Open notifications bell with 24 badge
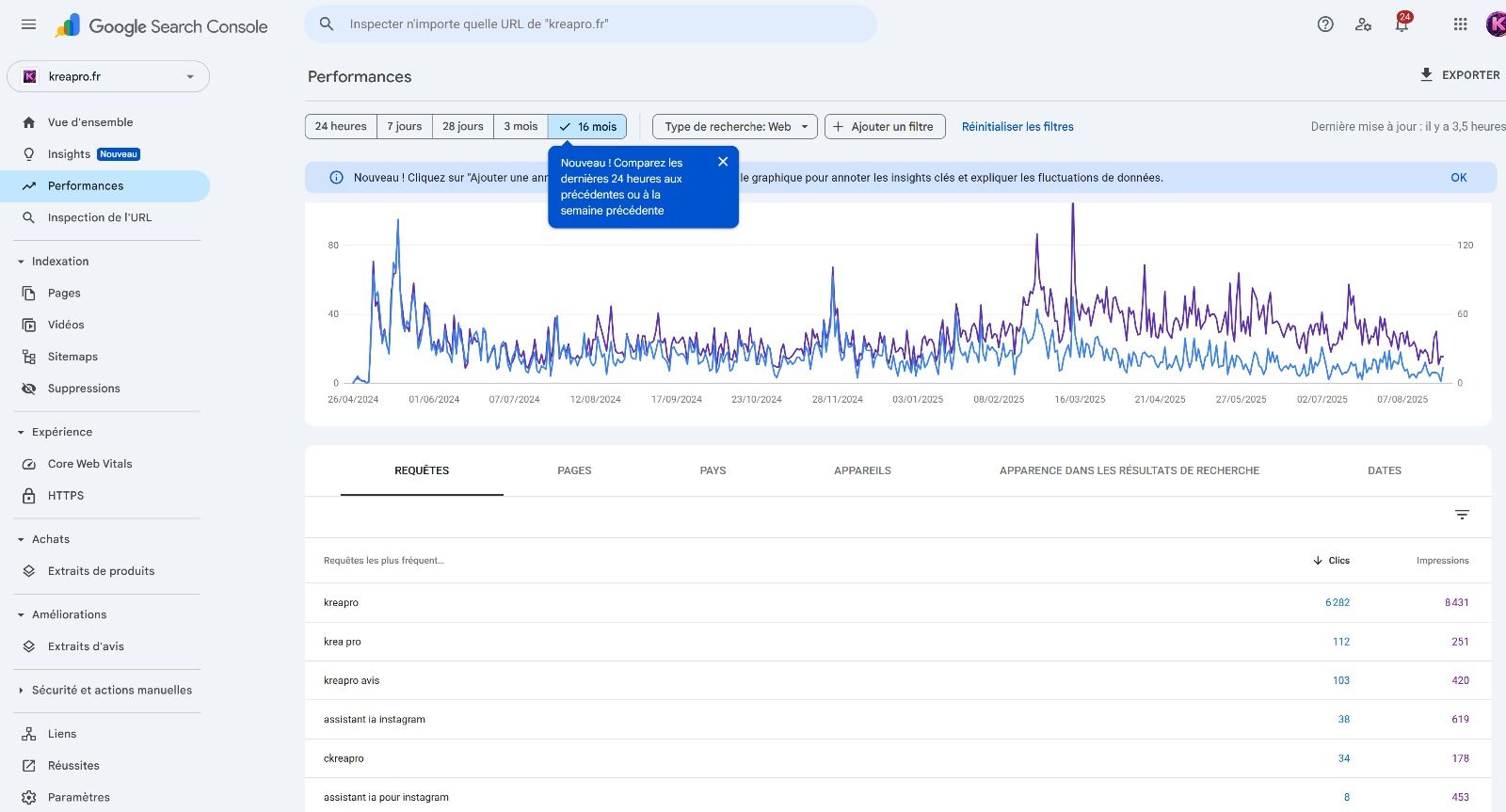This screenshot has height=812, width=1506. pyautogui.click(x=1402, y=24)
